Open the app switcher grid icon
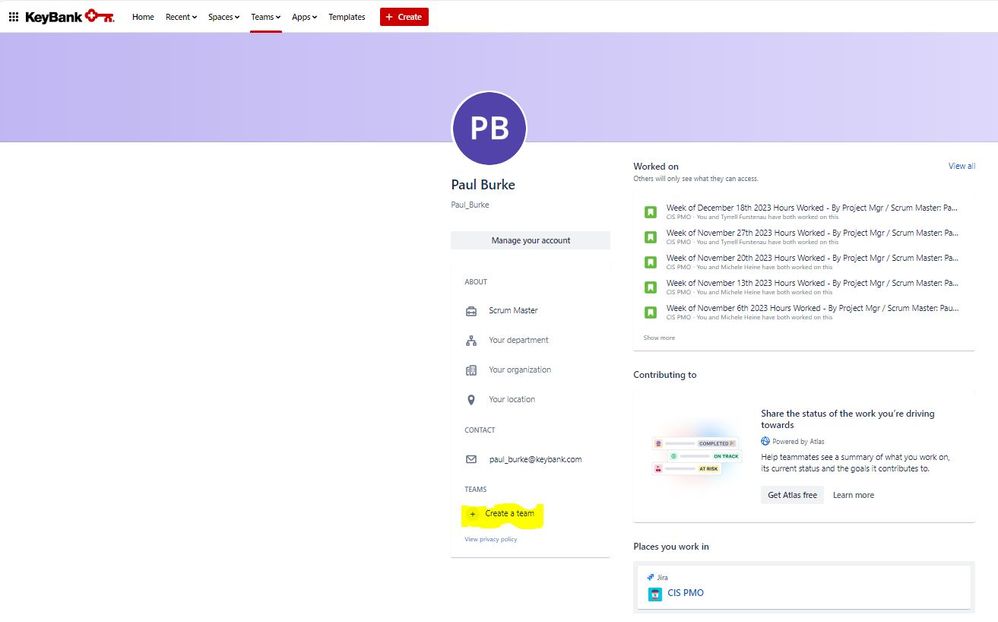 [x=13, y=17]
